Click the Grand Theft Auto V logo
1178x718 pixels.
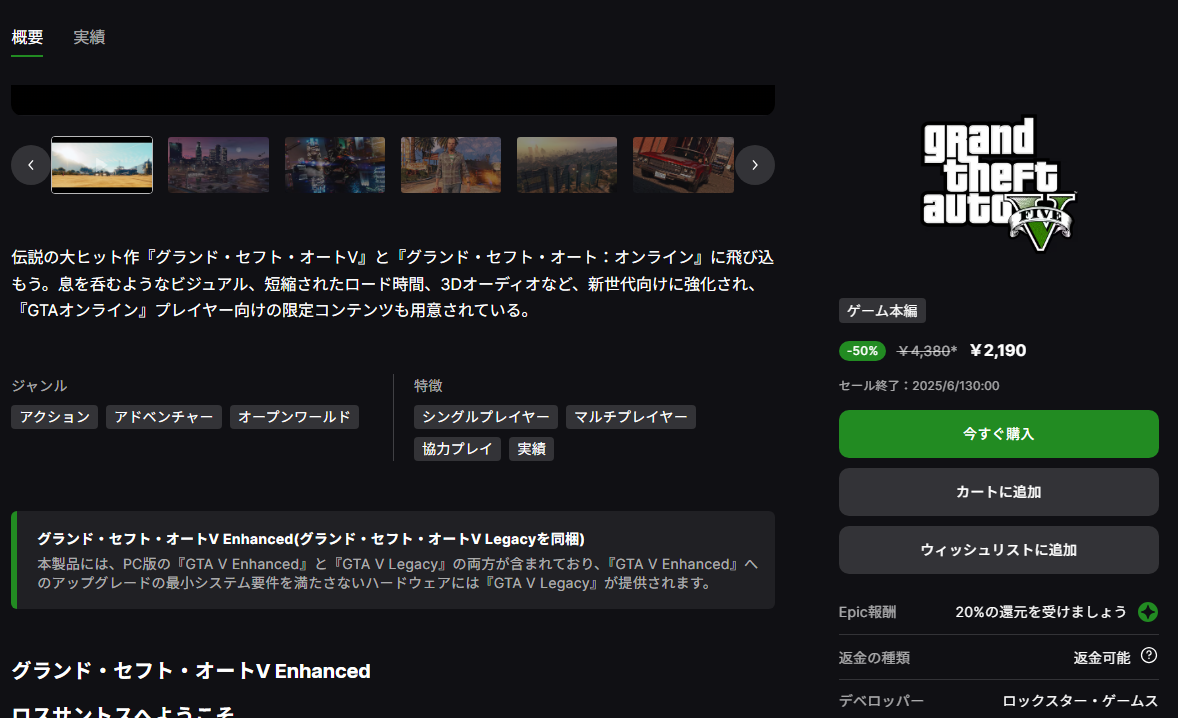coord(998,184)
